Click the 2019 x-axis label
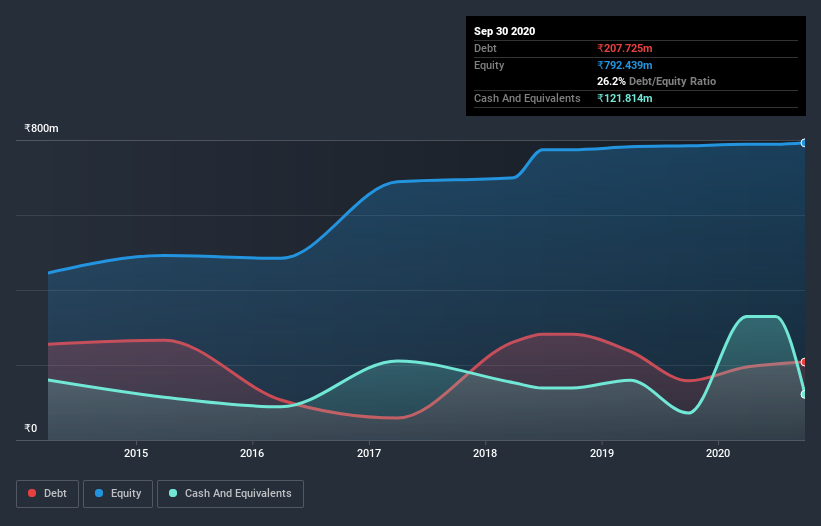Screen dimensions: 821x526 [602, 453]
